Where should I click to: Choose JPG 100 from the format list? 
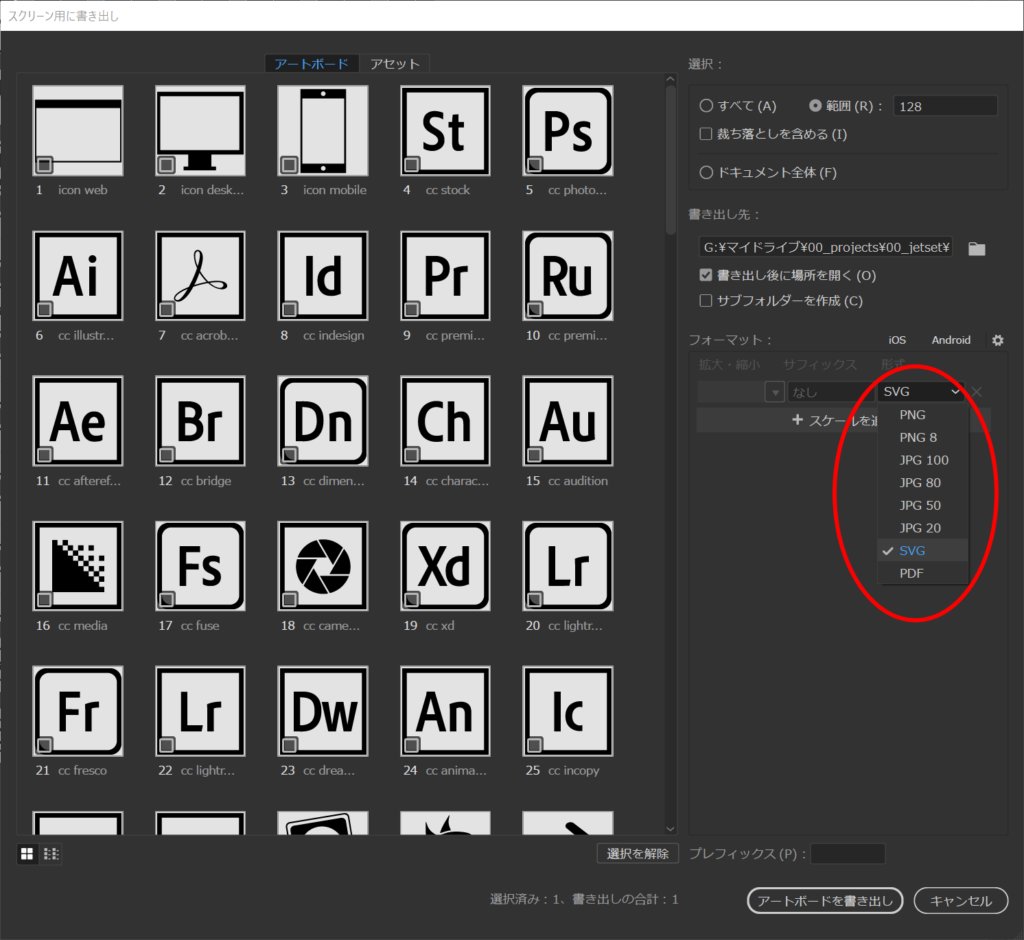923,460
